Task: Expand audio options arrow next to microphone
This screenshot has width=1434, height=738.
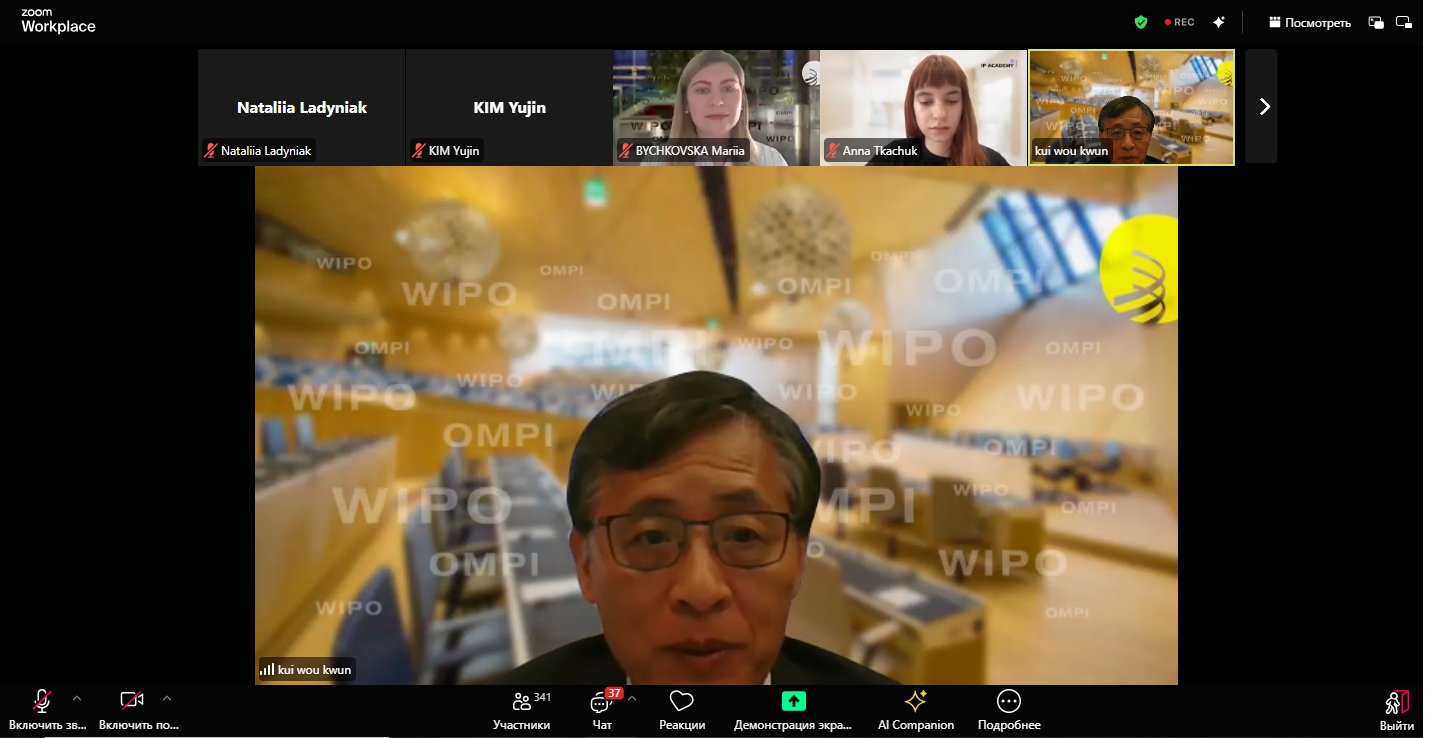Action: (77, 698)
